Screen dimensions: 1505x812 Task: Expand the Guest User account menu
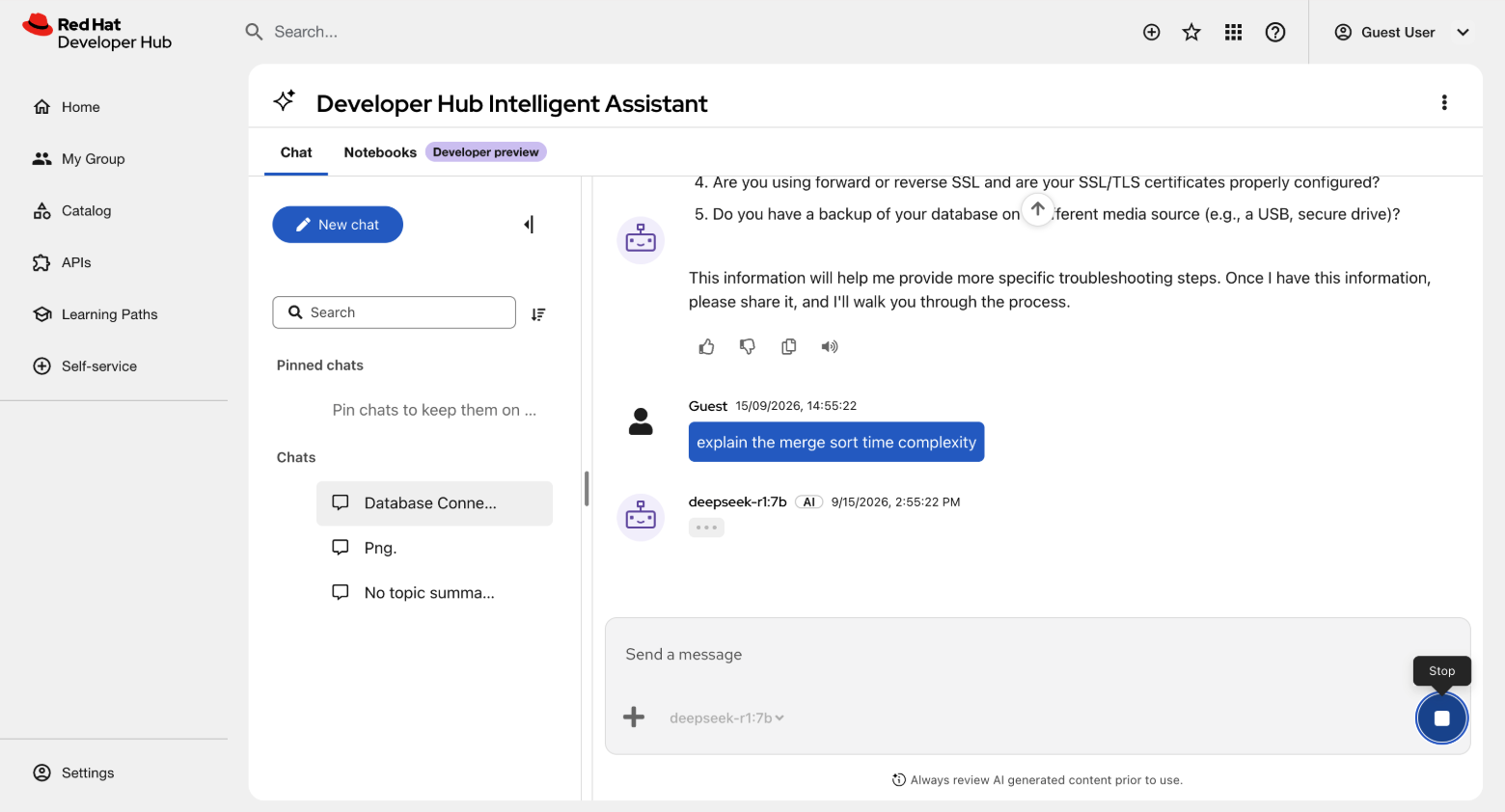(x=1402, y=32)
